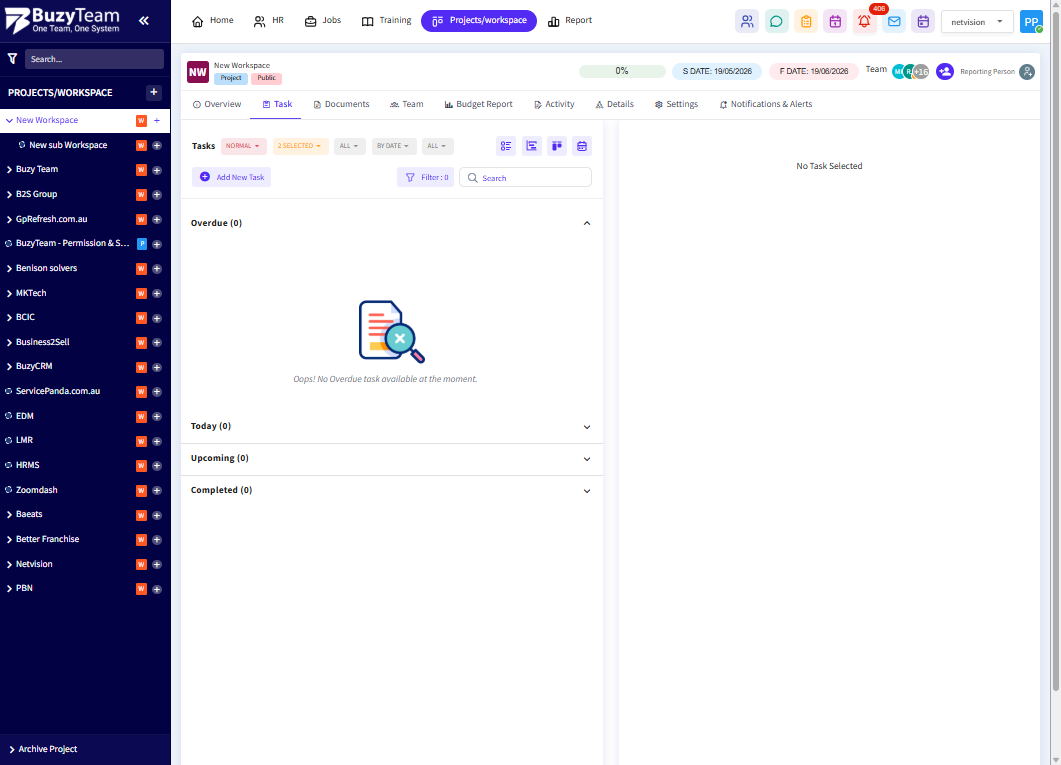Open the first ALL dropdown after 2 SELECTED
The width and height of the screenshot is (1061, 765).
click(x=349, y=146)
